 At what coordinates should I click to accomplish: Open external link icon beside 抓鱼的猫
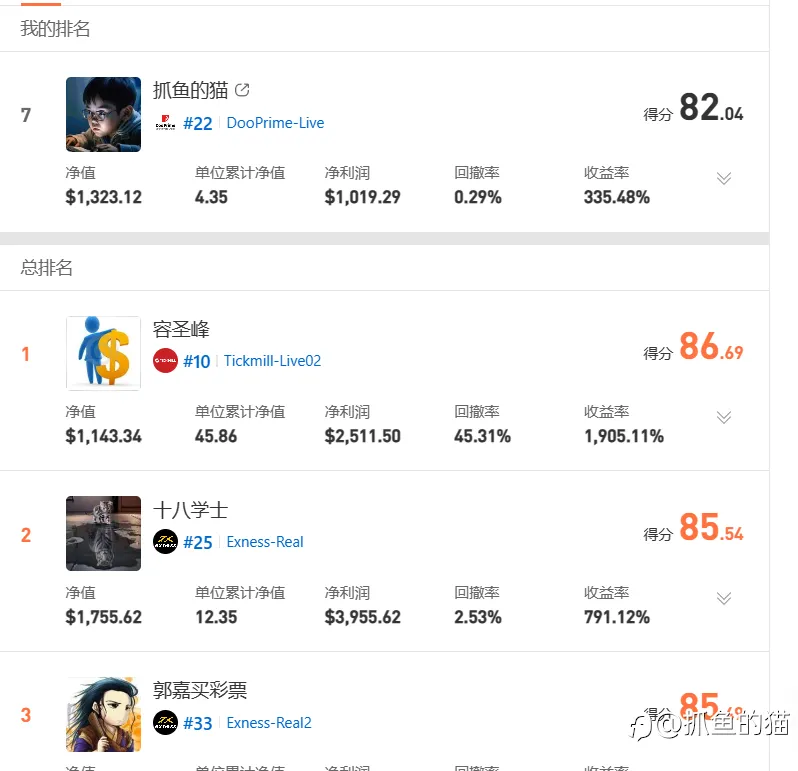pos(242,90)
